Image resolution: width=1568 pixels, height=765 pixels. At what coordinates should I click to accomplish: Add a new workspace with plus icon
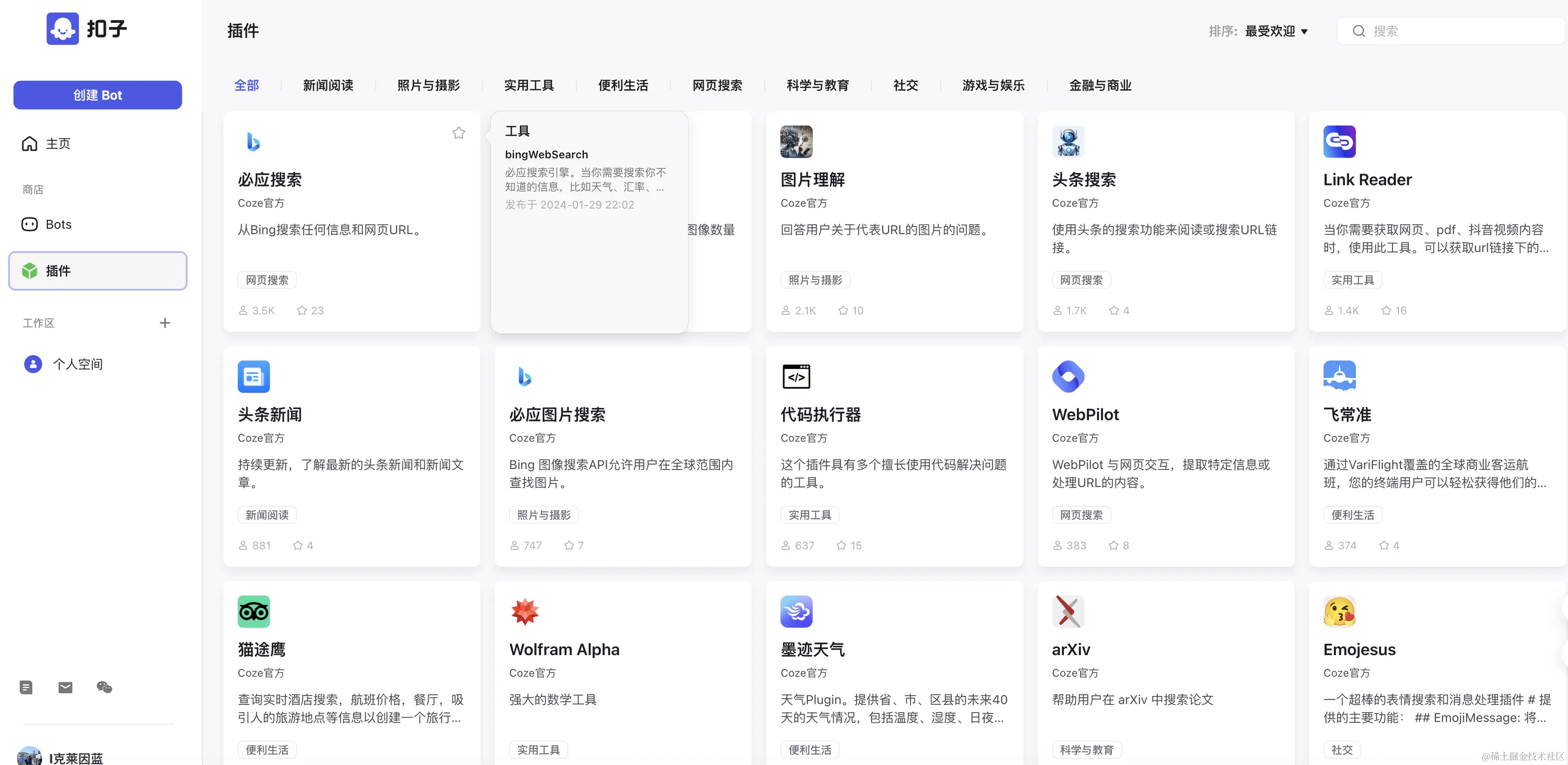pyautogui.click(x=165, y=323)
